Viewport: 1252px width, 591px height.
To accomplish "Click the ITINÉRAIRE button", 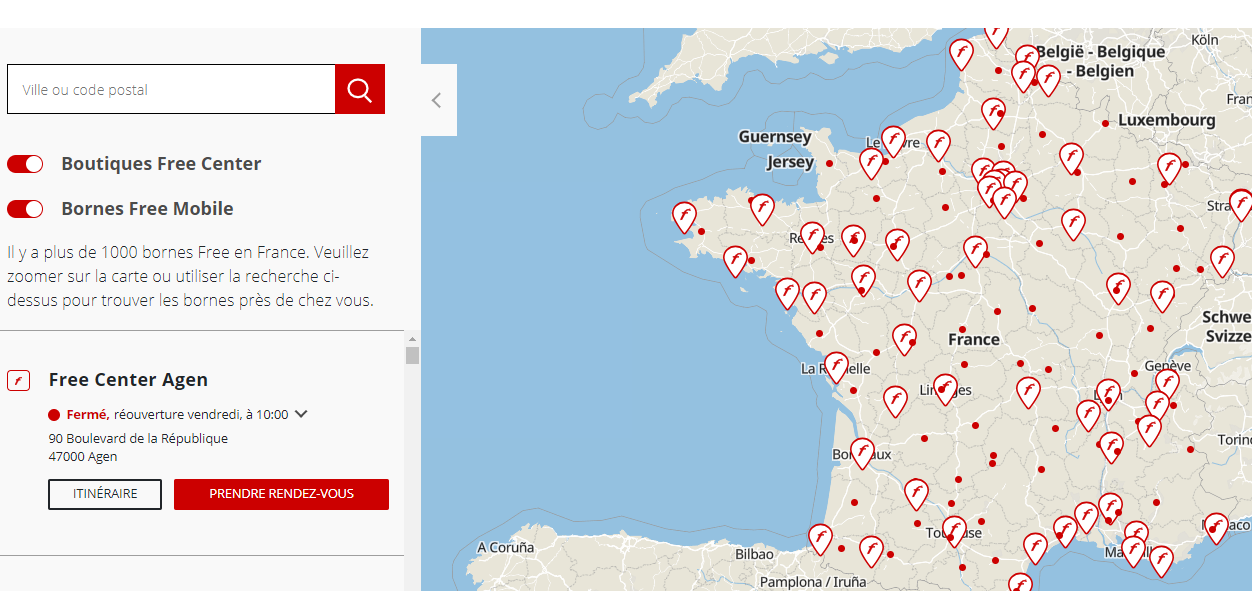I will 105,494.
